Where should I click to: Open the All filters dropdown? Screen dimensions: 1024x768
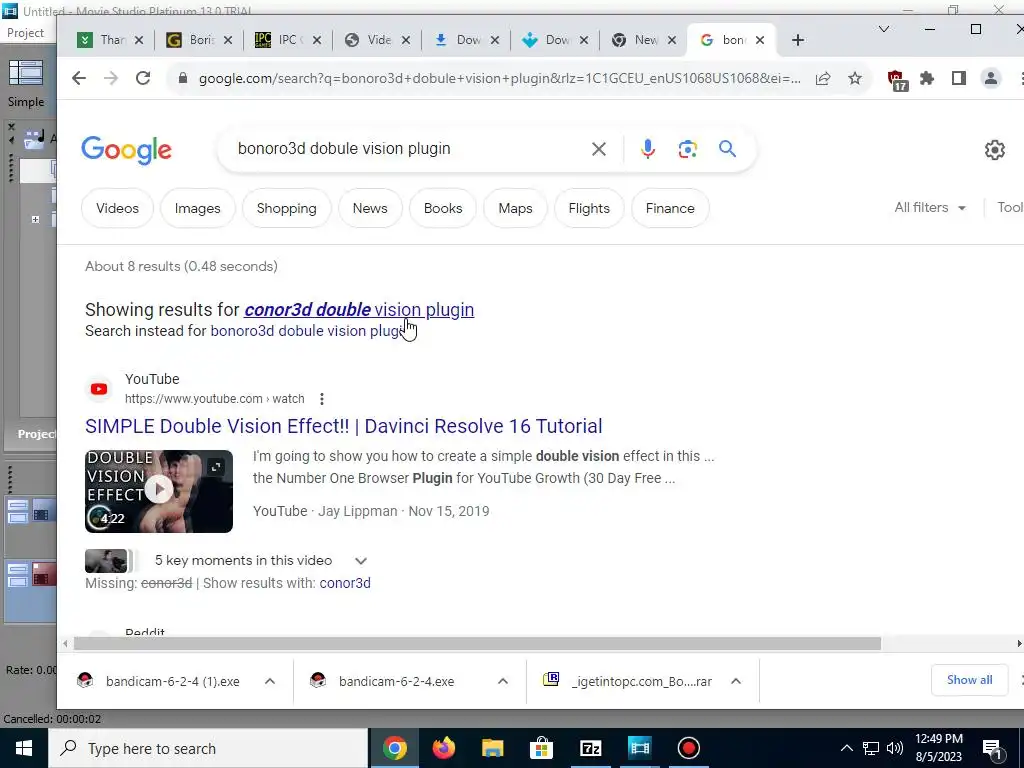click(x=929, y=208)
